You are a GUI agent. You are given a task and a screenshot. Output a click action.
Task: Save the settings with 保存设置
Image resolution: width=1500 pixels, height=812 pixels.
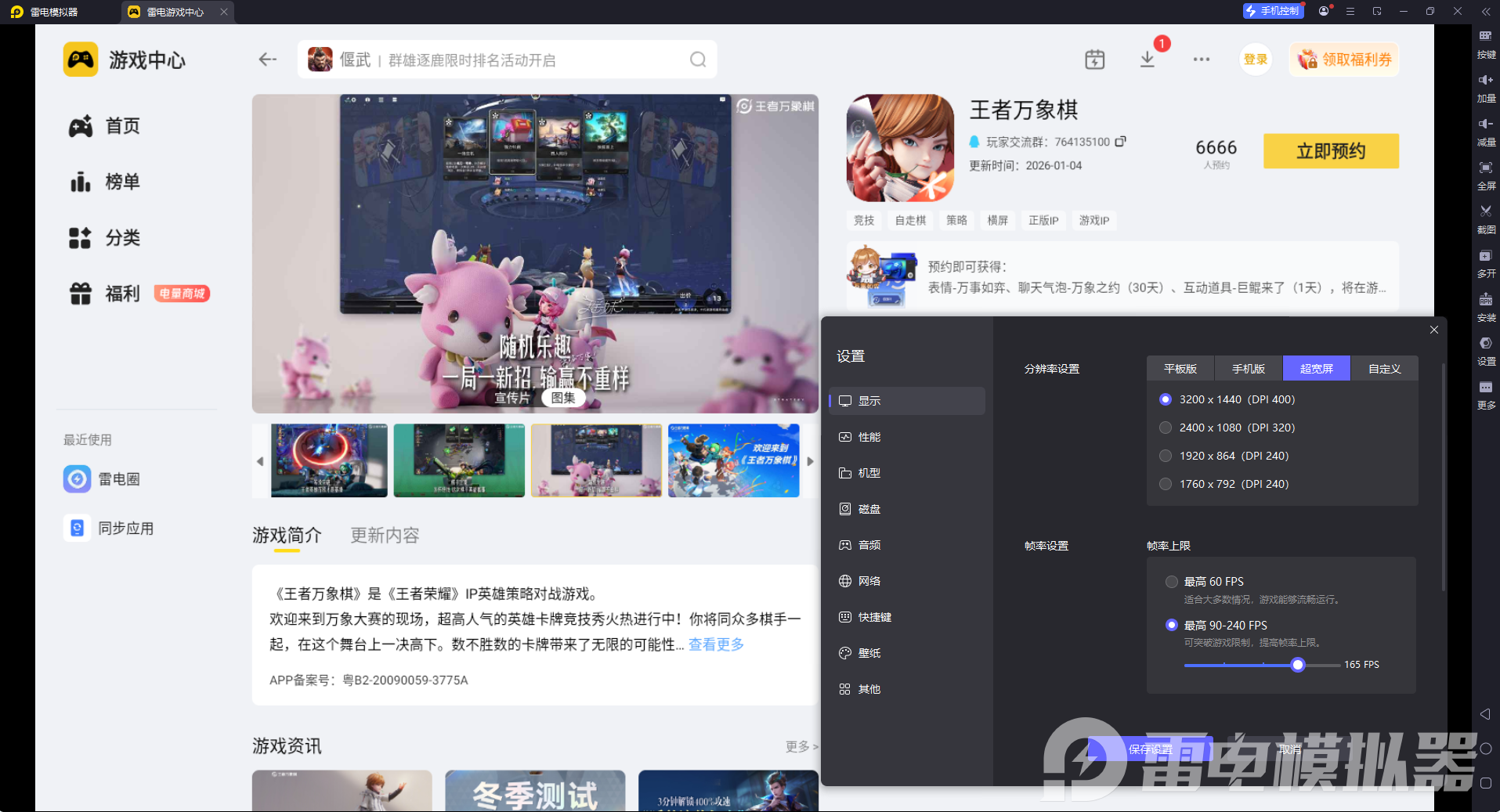[1151, 749]
